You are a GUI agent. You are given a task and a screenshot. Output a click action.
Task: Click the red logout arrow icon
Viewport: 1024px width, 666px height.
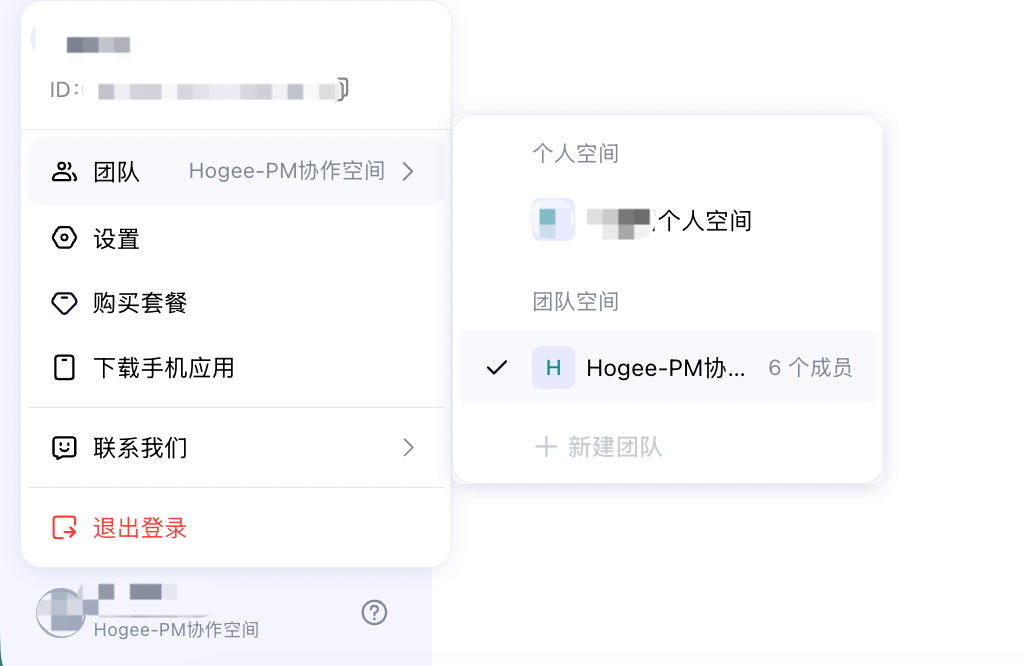pos(64,528)
